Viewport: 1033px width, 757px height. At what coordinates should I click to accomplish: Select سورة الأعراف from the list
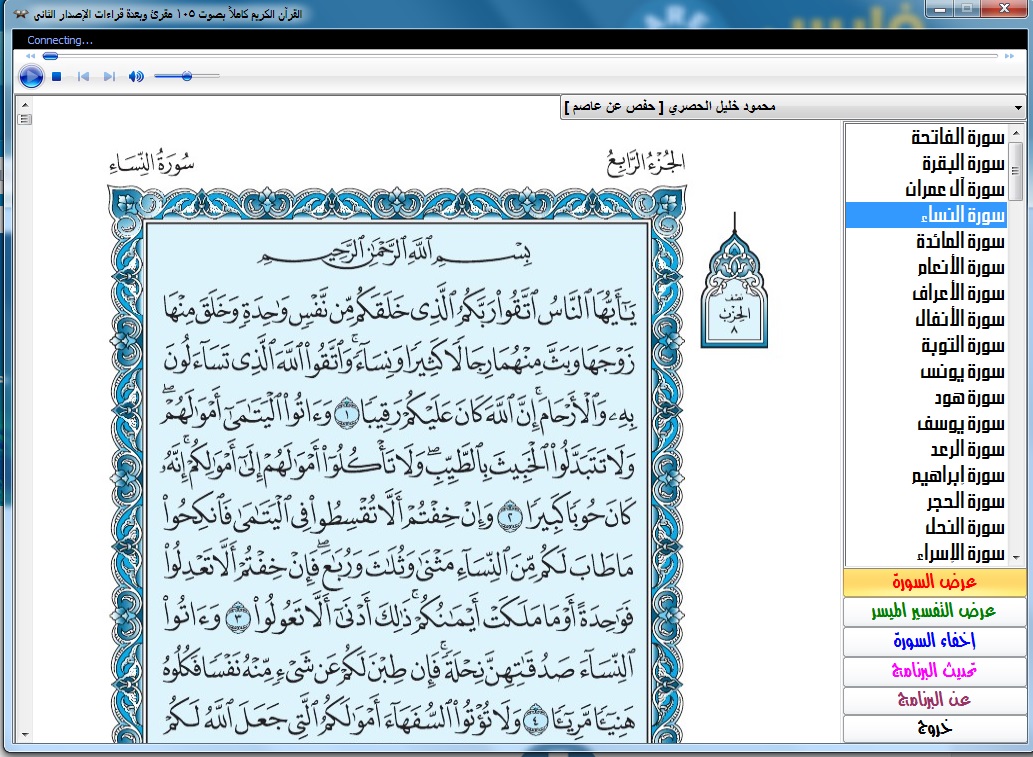(x=927, y=293)
